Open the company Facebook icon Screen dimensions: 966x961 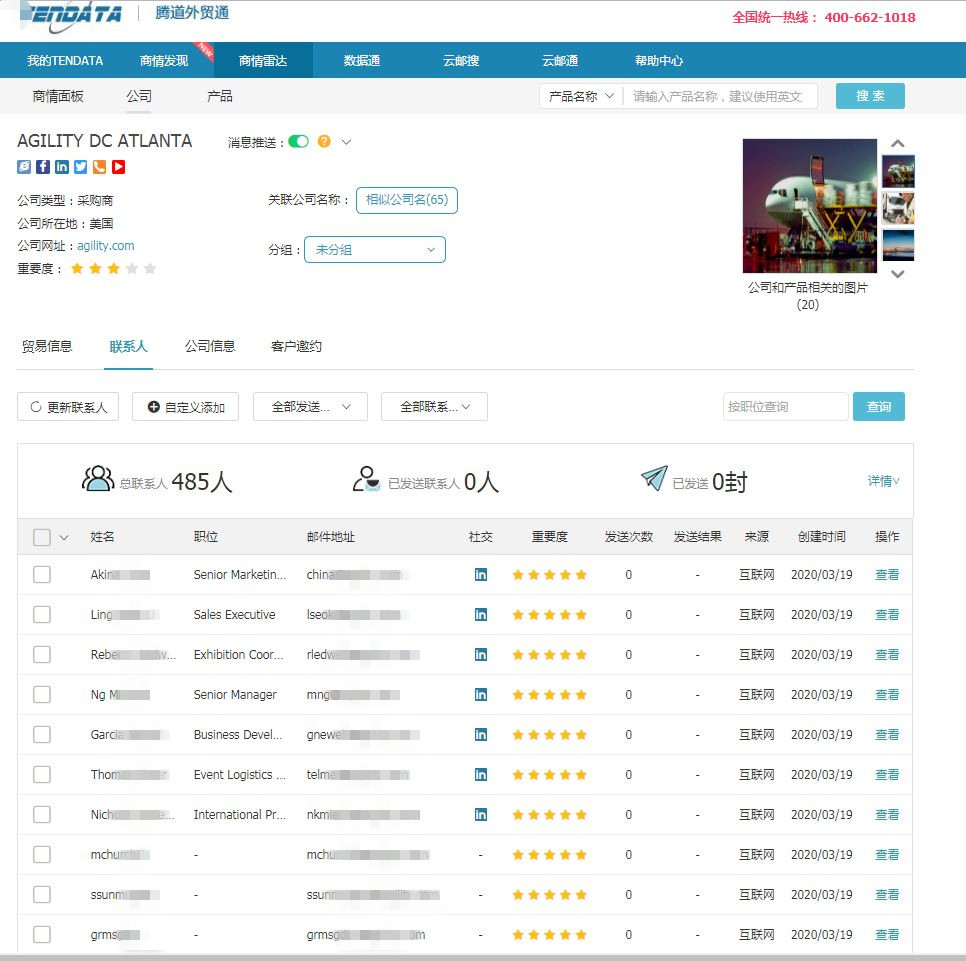pyautogui.click(x=43, y=166)
